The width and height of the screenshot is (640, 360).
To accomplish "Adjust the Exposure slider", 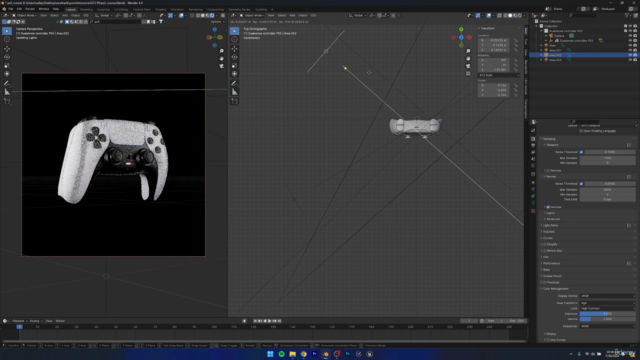I will coord(607,313).
